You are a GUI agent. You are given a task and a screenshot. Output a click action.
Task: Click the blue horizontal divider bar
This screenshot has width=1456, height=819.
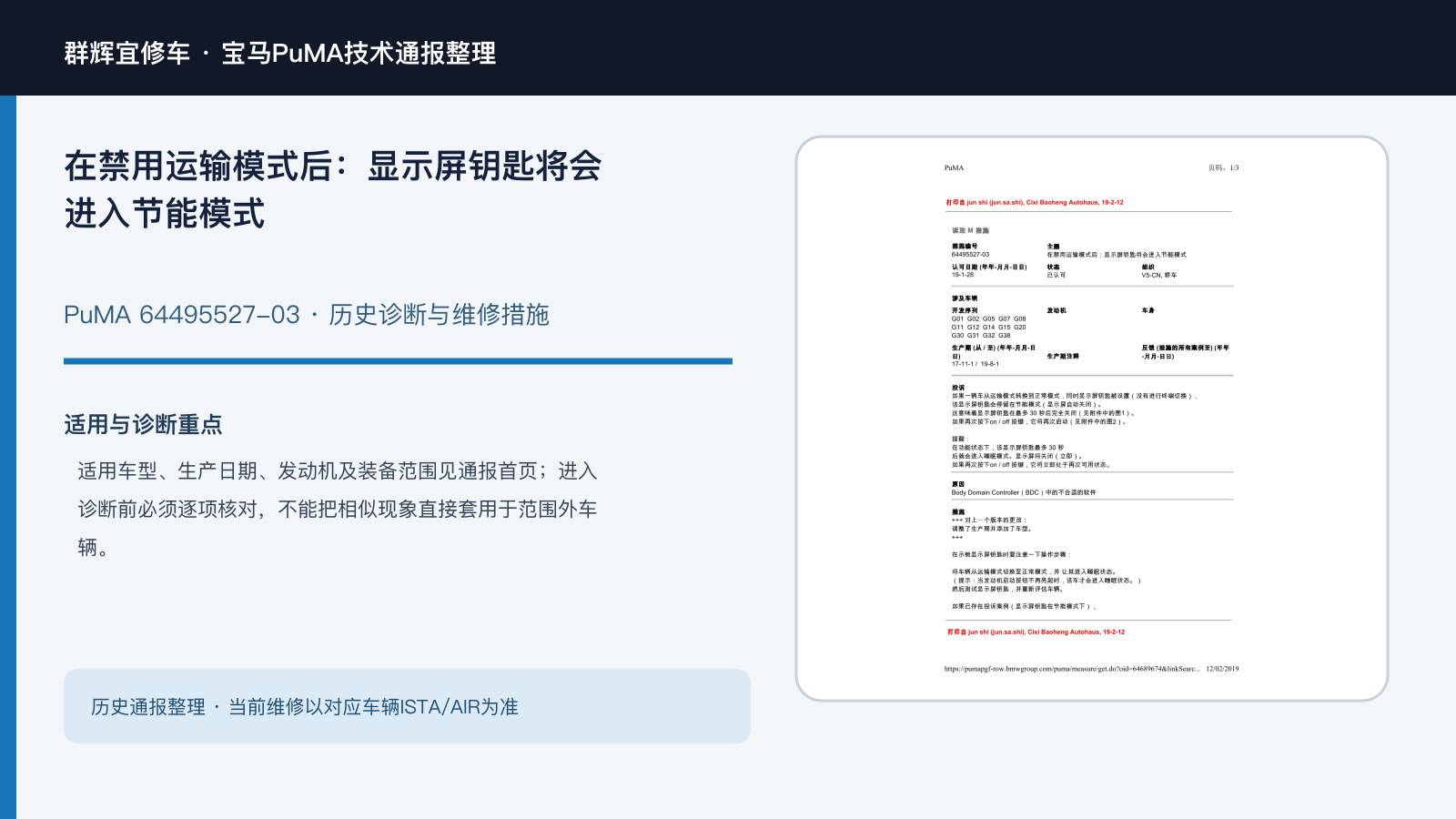click(398, 361)
